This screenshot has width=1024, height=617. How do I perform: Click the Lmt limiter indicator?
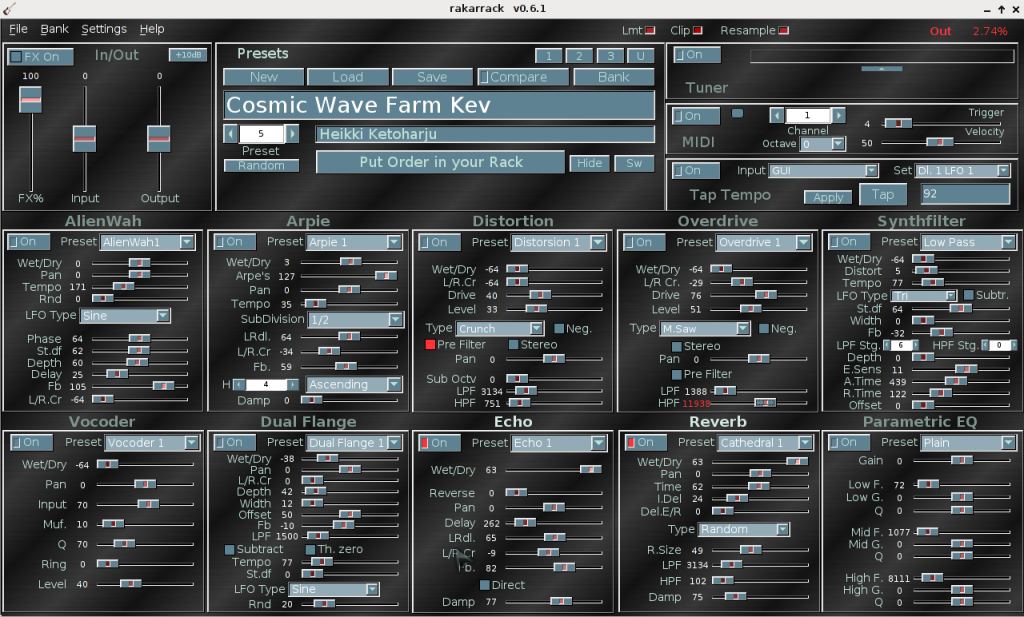(x=650, y=30)
